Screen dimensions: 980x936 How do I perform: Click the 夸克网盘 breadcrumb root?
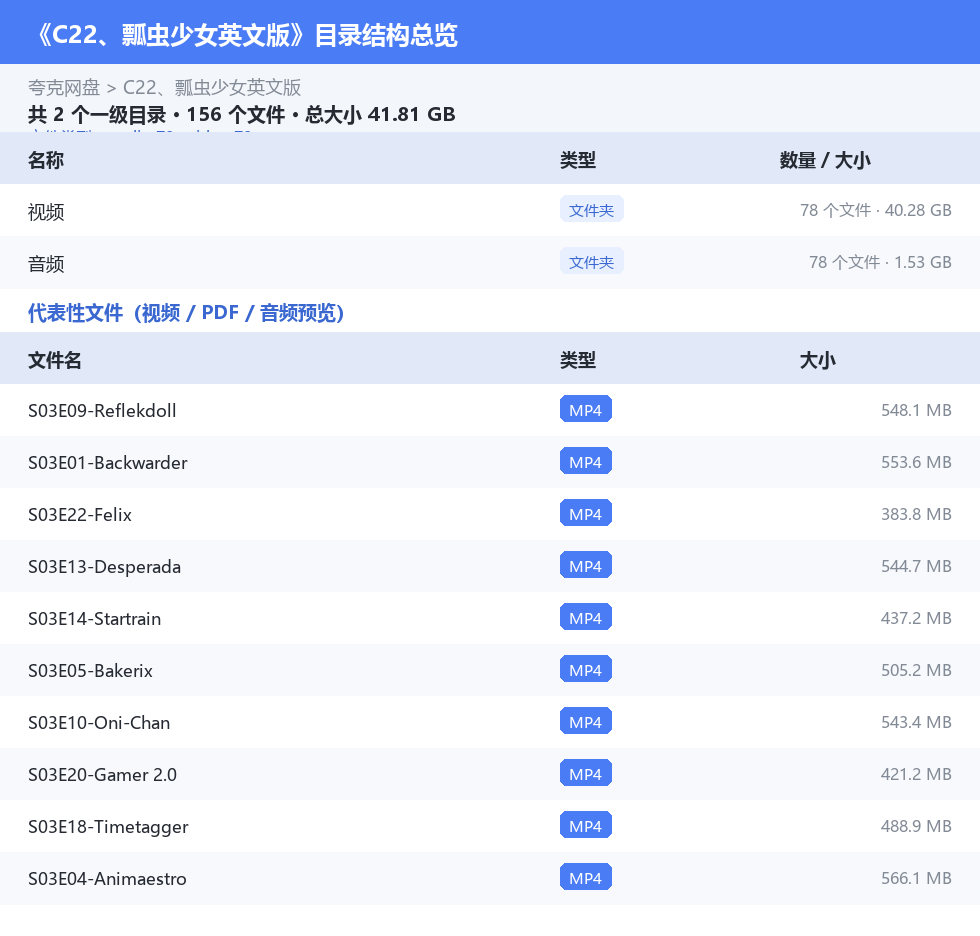[64, 87]
